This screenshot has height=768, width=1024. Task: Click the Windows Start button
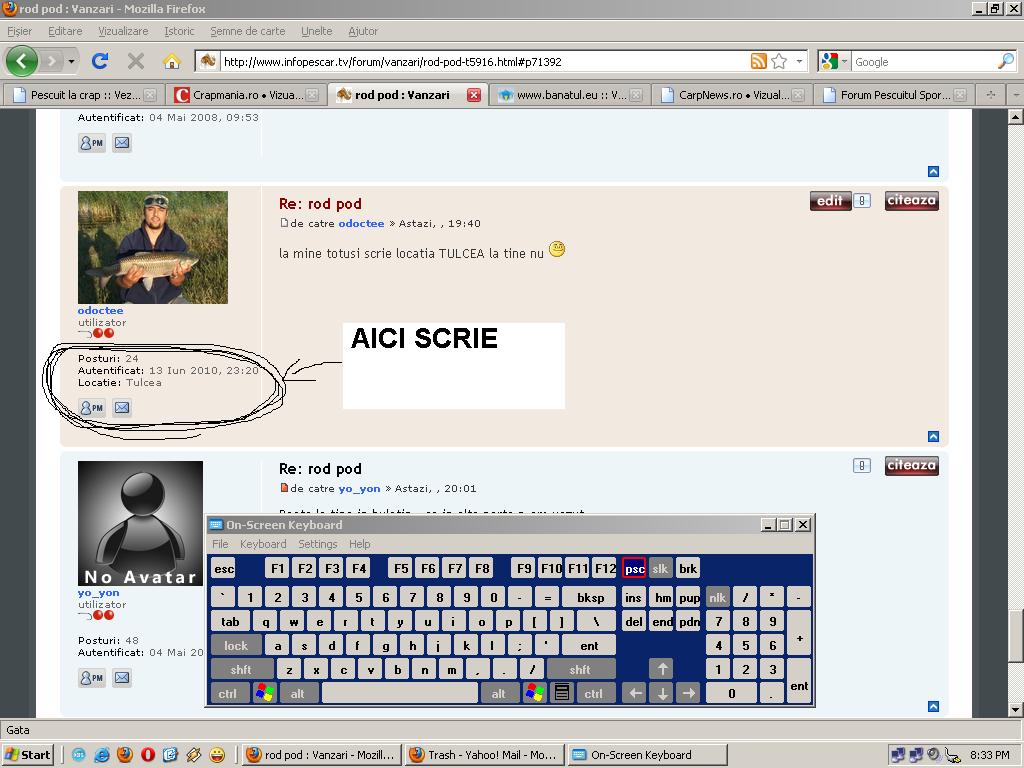[28, 755]
